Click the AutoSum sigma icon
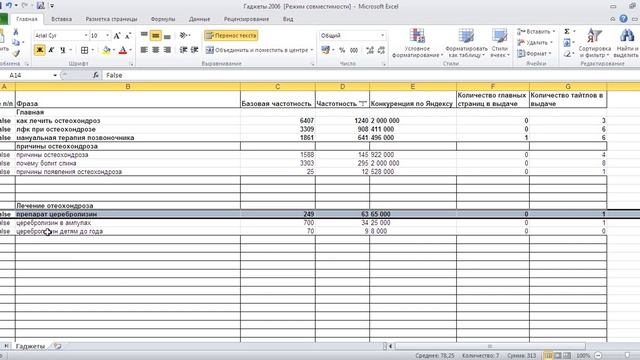Screen dimensions: 640x360 567,31
